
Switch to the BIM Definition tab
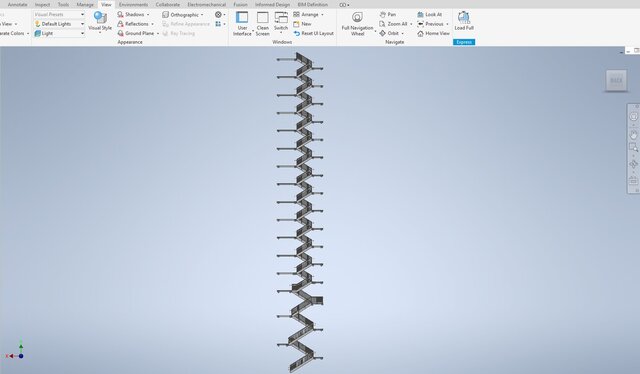pos(313,4)
